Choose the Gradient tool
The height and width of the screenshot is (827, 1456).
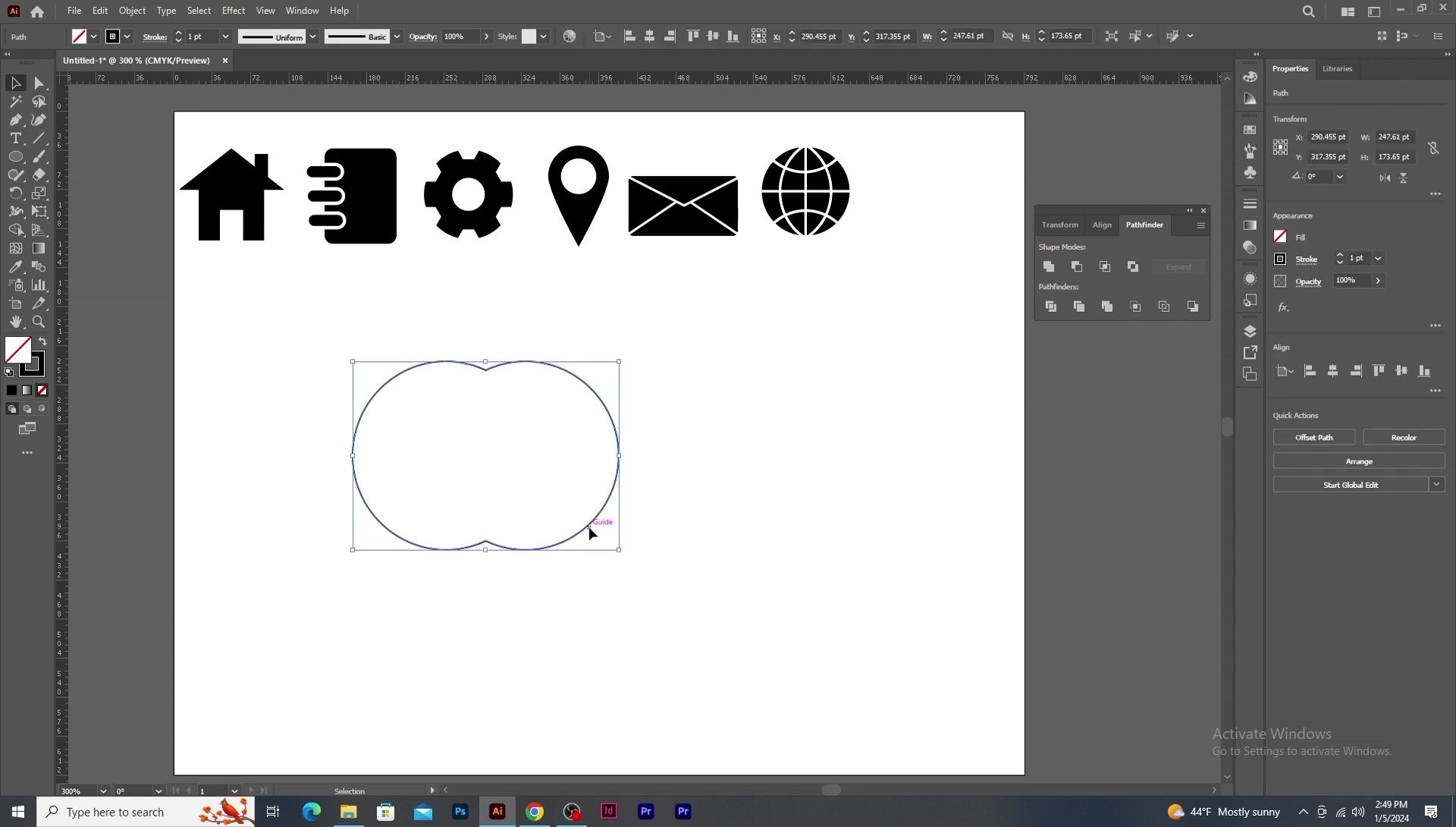(39, 248)
